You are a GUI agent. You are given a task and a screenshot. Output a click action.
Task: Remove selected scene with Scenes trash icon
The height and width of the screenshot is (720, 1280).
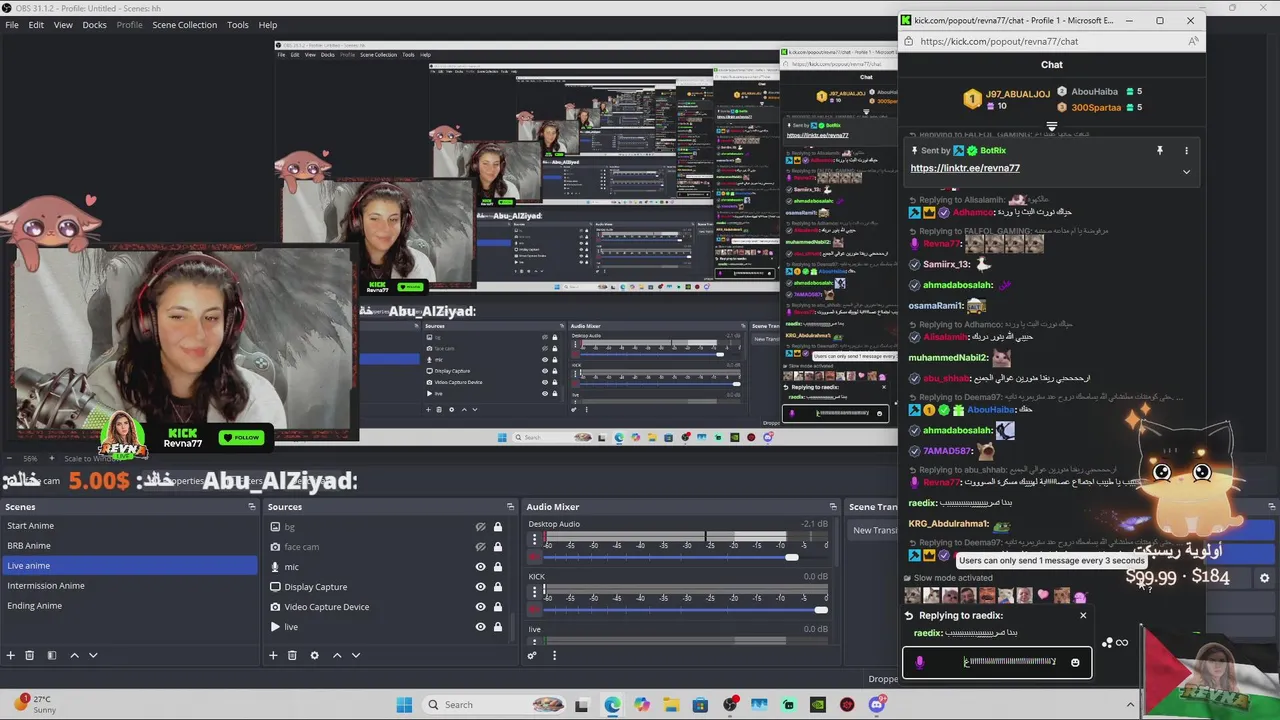coord(30,655)
